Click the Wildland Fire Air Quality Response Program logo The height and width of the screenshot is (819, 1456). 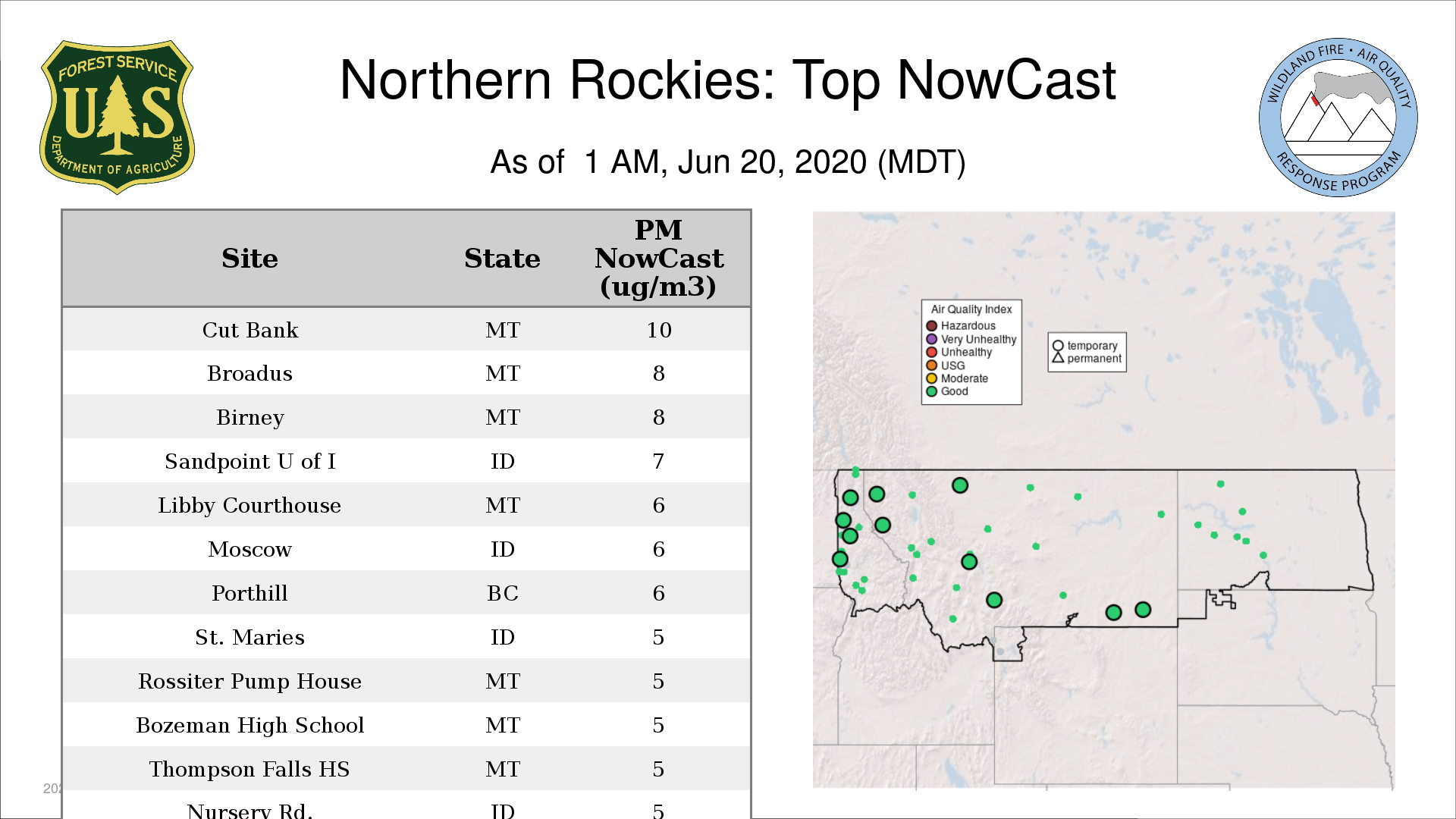[x=1338, y=118]
